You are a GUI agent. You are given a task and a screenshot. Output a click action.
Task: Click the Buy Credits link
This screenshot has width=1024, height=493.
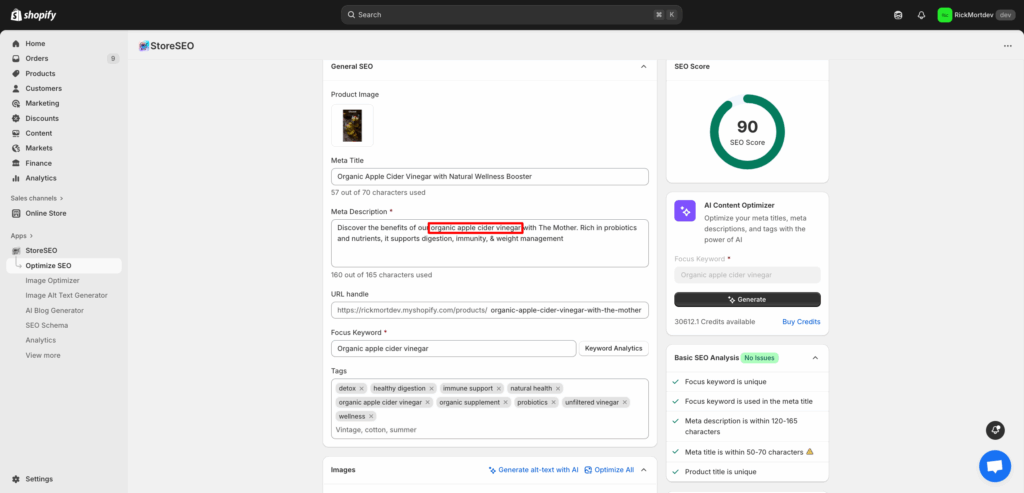pos(801,322)
